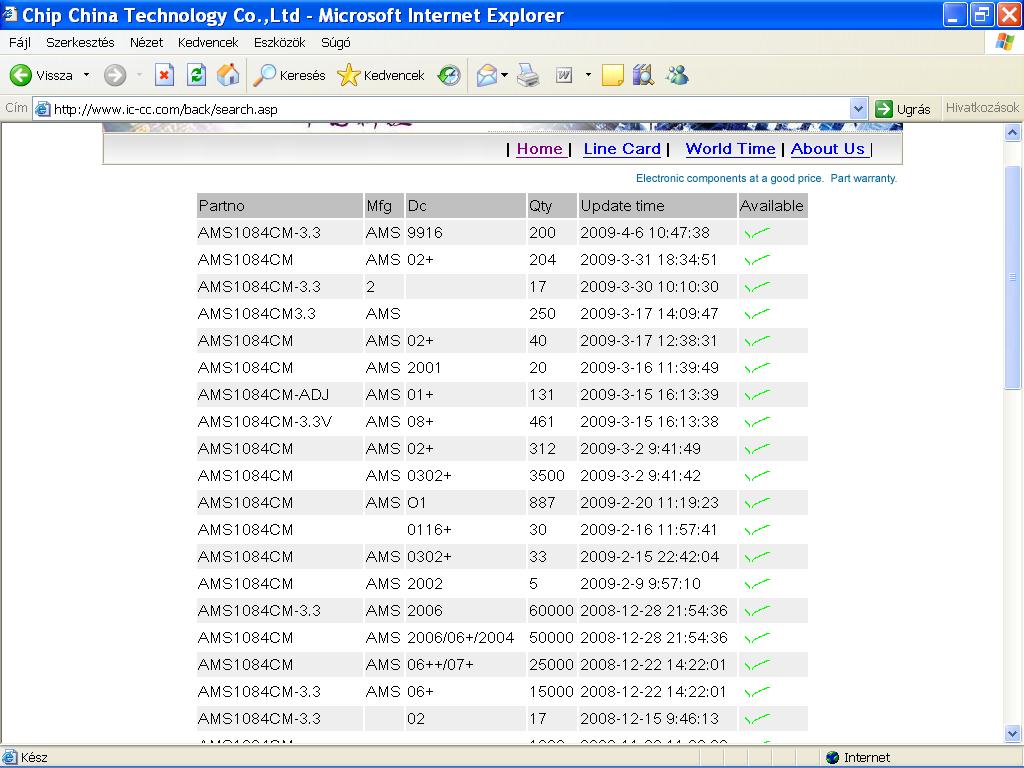Expand the Edit button dropdown arrow
Image resolution: width=1024 pixels, height=768 pixels.
click(588, 75)
